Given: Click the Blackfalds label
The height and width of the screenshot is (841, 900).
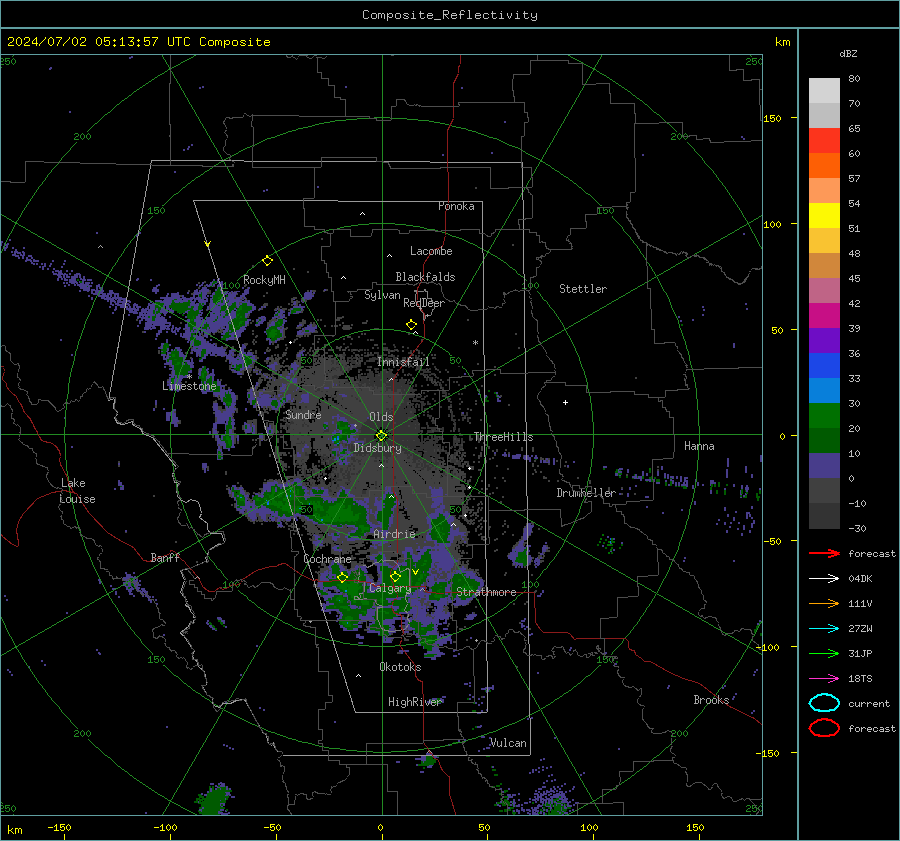Looking at the screenshot, I should pyautogui.click(x=425, y=277).
